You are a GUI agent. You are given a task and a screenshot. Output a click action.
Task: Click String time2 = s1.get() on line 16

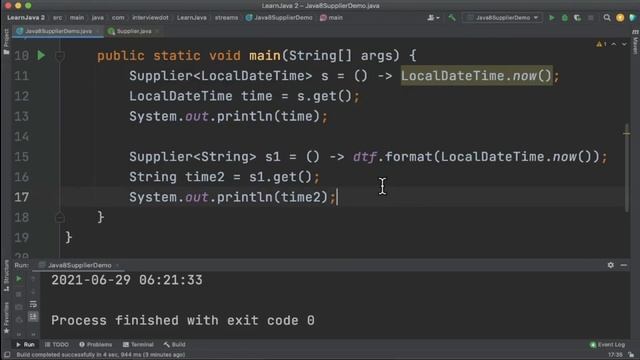click(224, 177)
